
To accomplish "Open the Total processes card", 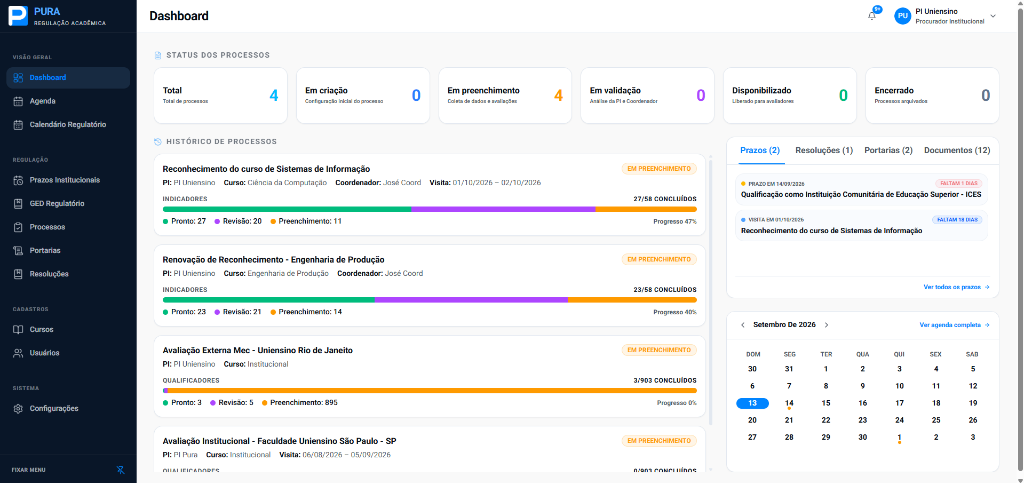I will tap(221, 95).
